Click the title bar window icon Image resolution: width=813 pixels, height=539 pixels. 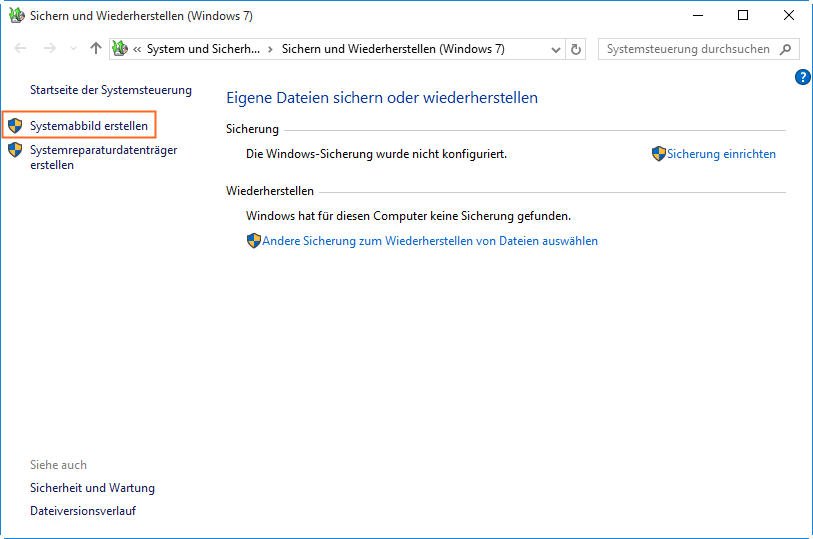click(17, 15)
